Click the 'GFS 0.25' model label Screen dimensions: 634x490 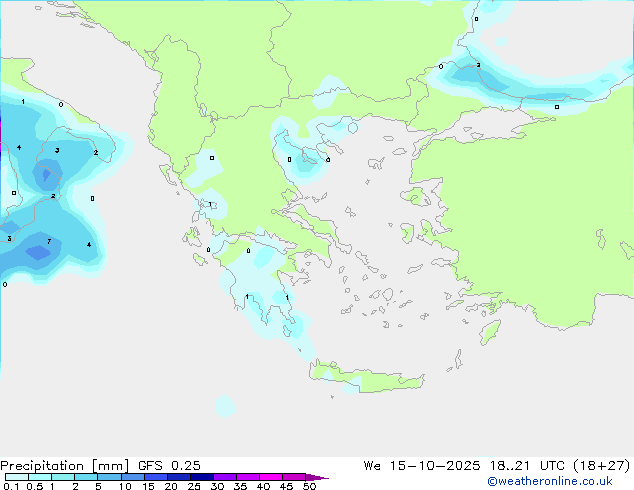169,466
